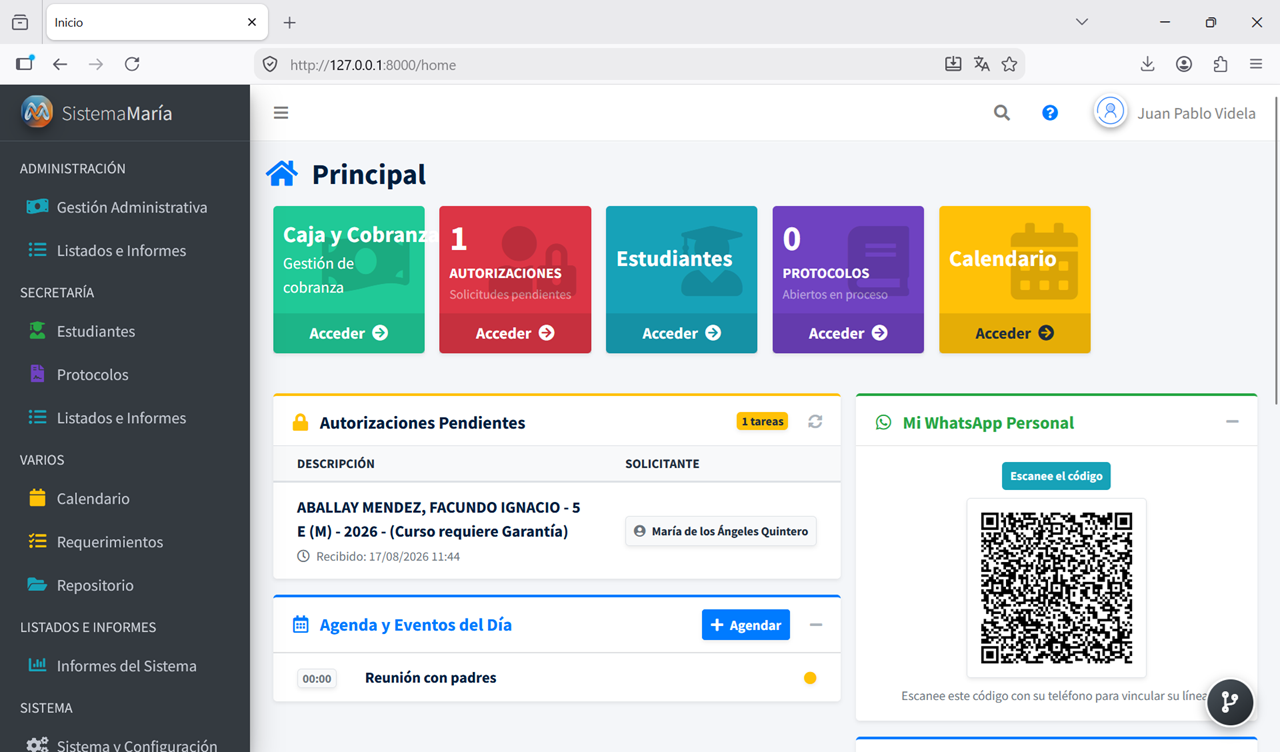Click the browser address bar URL

pos(373,65)
